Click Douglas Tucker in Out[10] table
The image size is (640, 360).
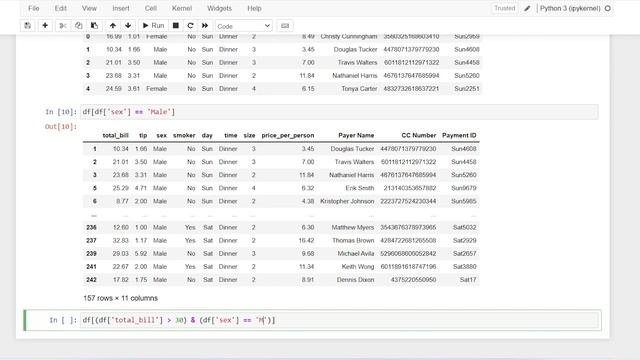point(352,149)
